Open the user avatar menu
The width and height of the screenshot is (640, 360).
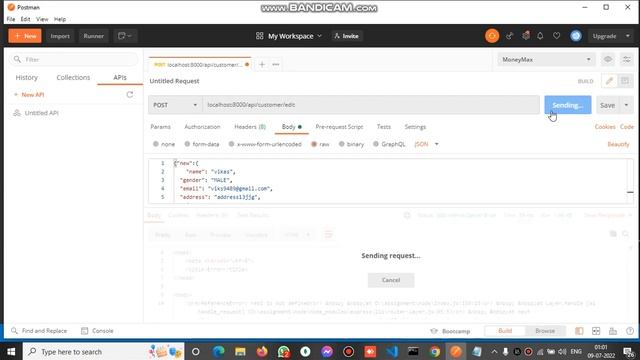coord(576,36)
